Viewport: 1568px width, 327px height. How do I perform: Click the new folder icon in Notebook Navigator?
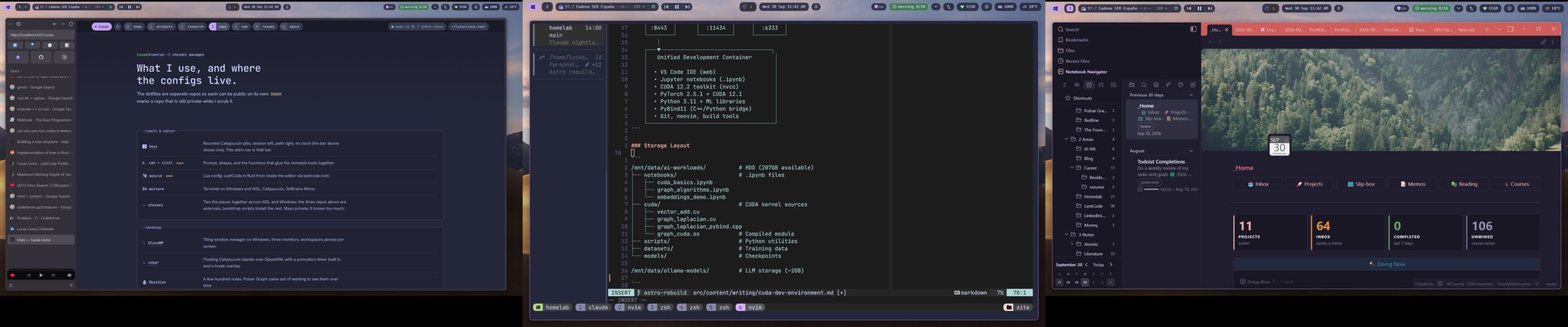[1113, 85]
